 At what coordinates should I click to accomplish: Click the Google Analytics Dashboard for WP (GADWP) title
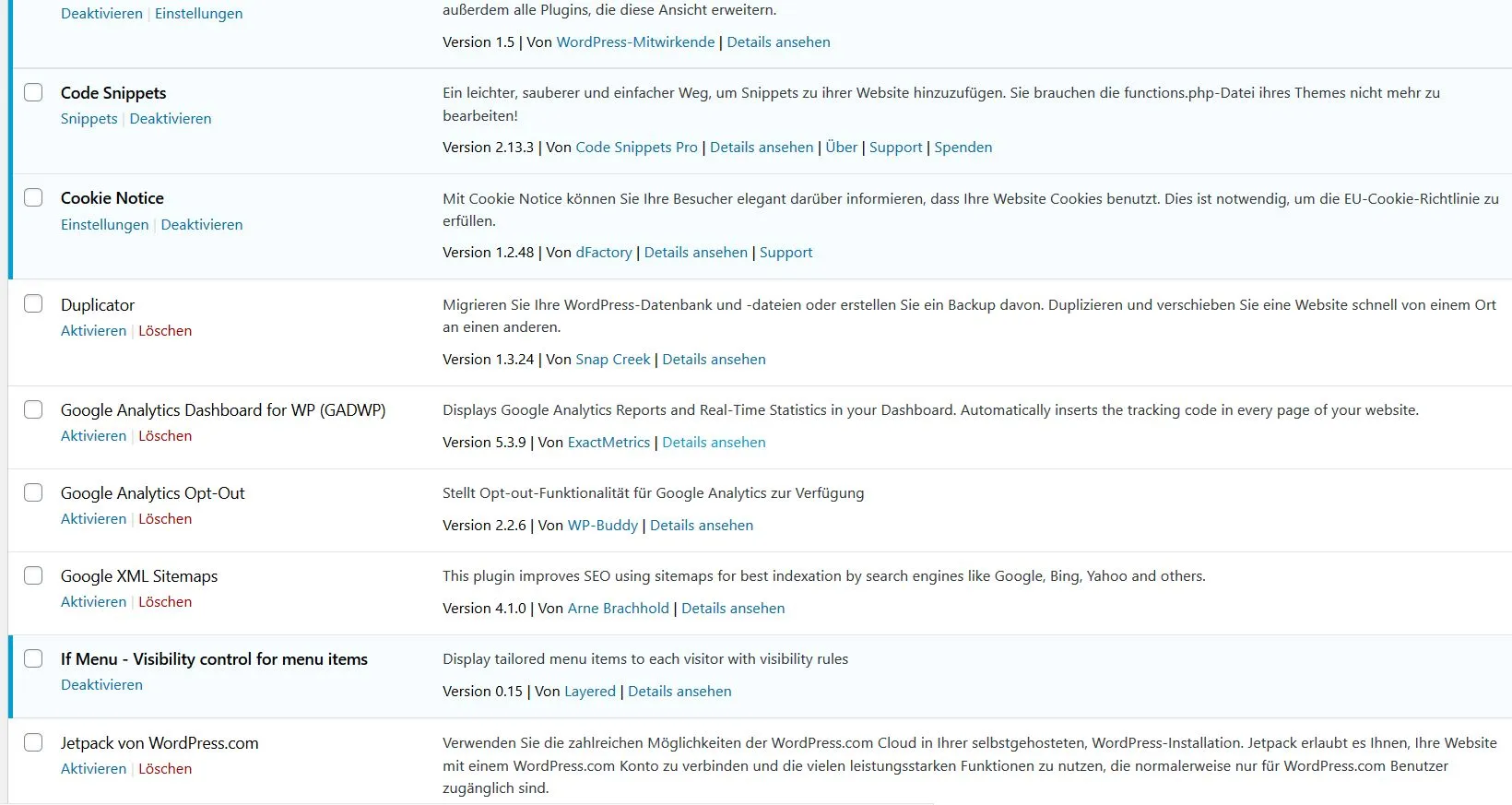[223, 410]
